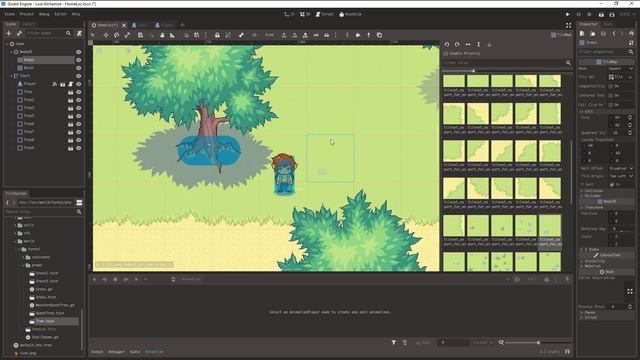This screenshot has width=640, height=360.
Task: Toggle distraction-free mode for viewport
Action: tap(569, 25)
